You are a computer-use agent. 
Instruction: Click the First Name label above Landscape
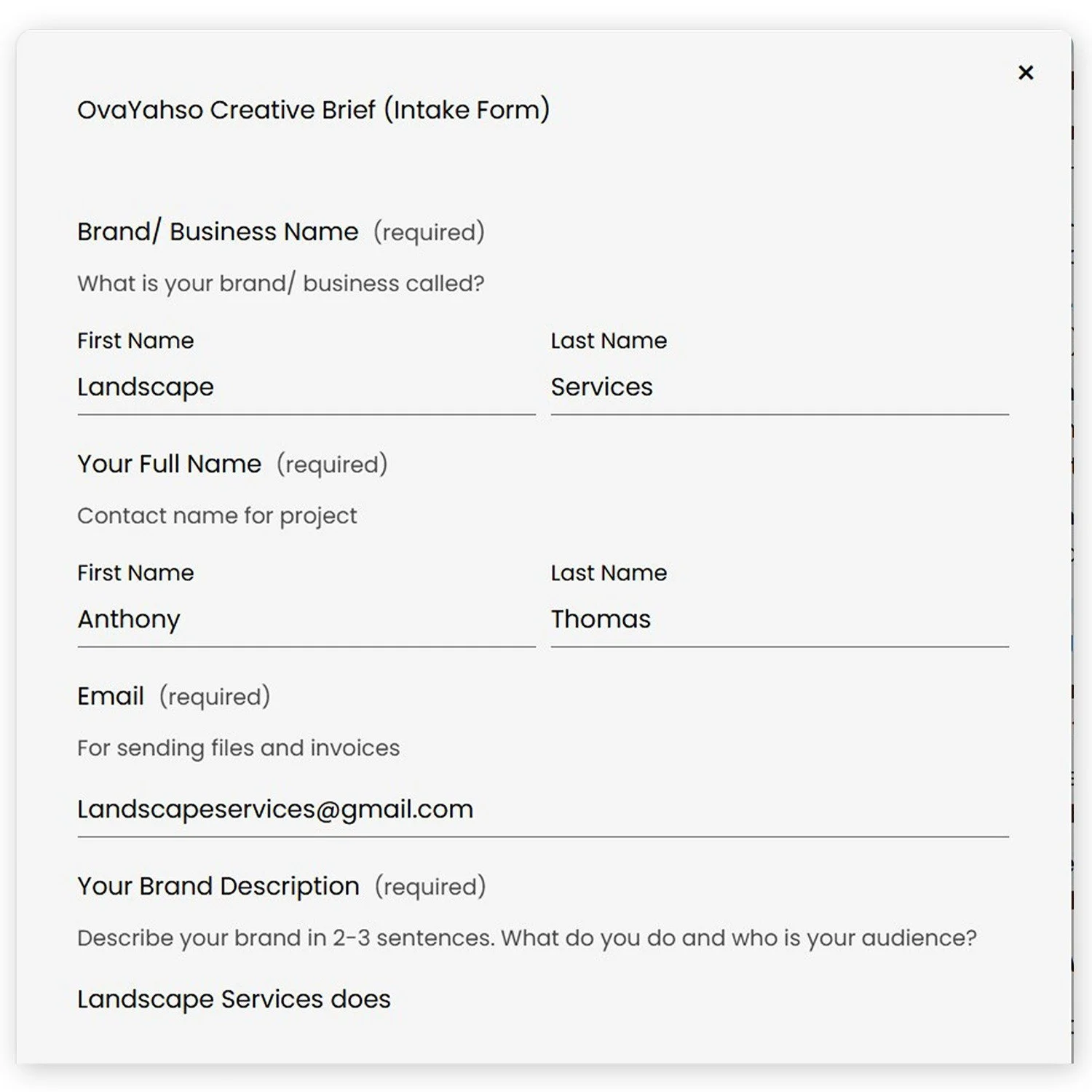136,341
